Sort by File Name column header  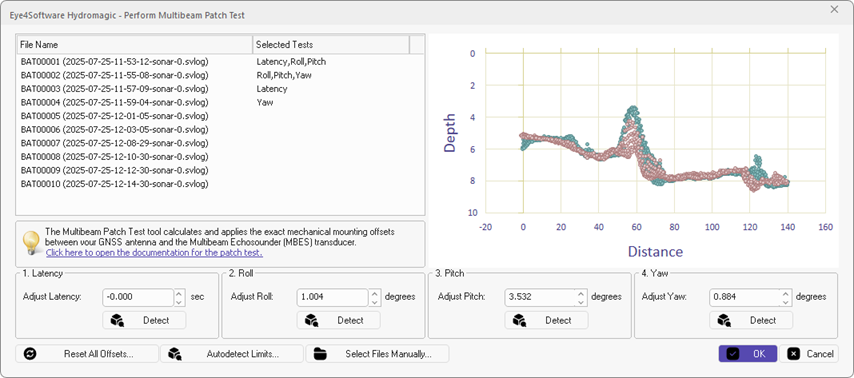(x=135, y=45)
